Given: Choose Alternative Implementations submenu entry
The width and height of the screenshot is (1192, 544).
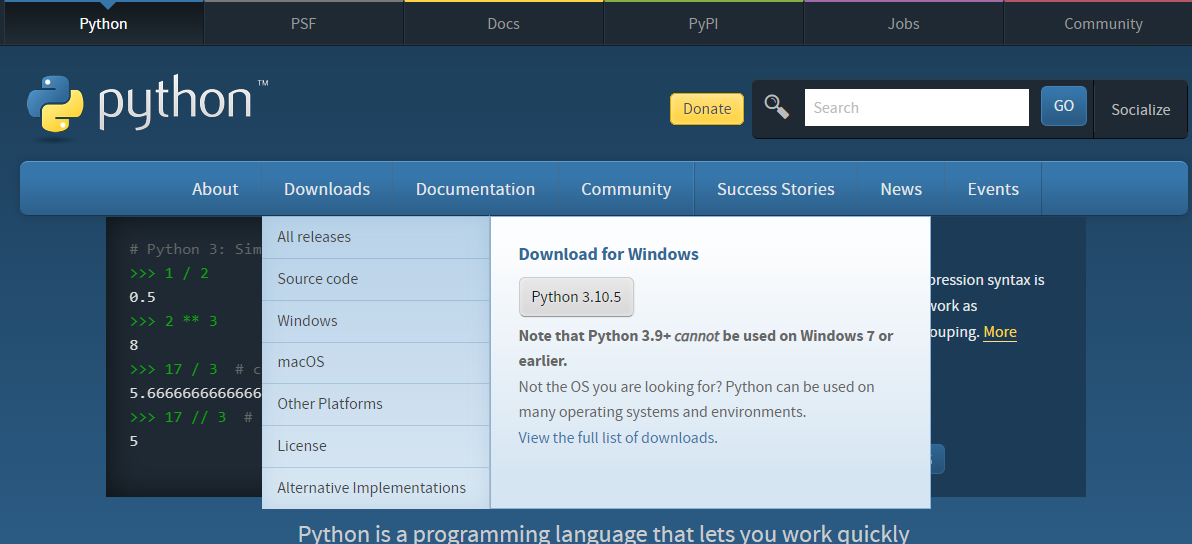Looking at the screenshot, I should click(x=376, y=488).
